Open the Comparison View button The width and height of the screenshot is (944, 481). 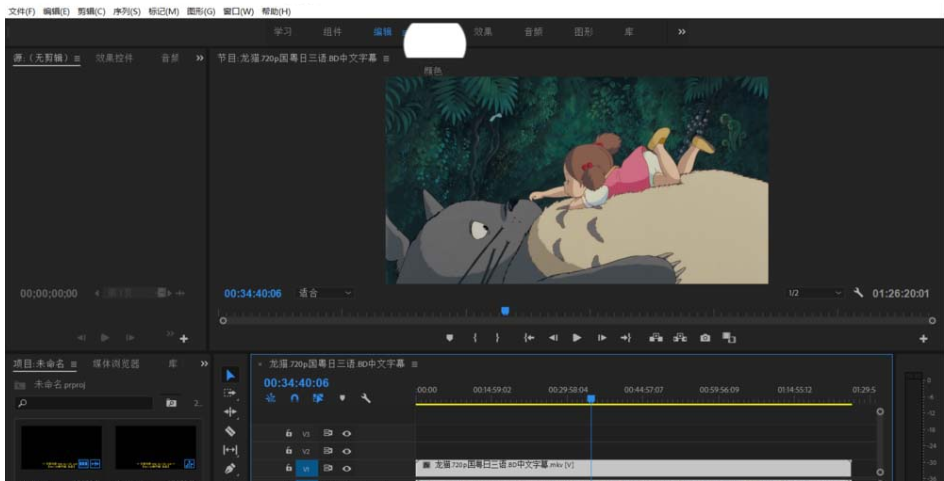pos(729,338)
